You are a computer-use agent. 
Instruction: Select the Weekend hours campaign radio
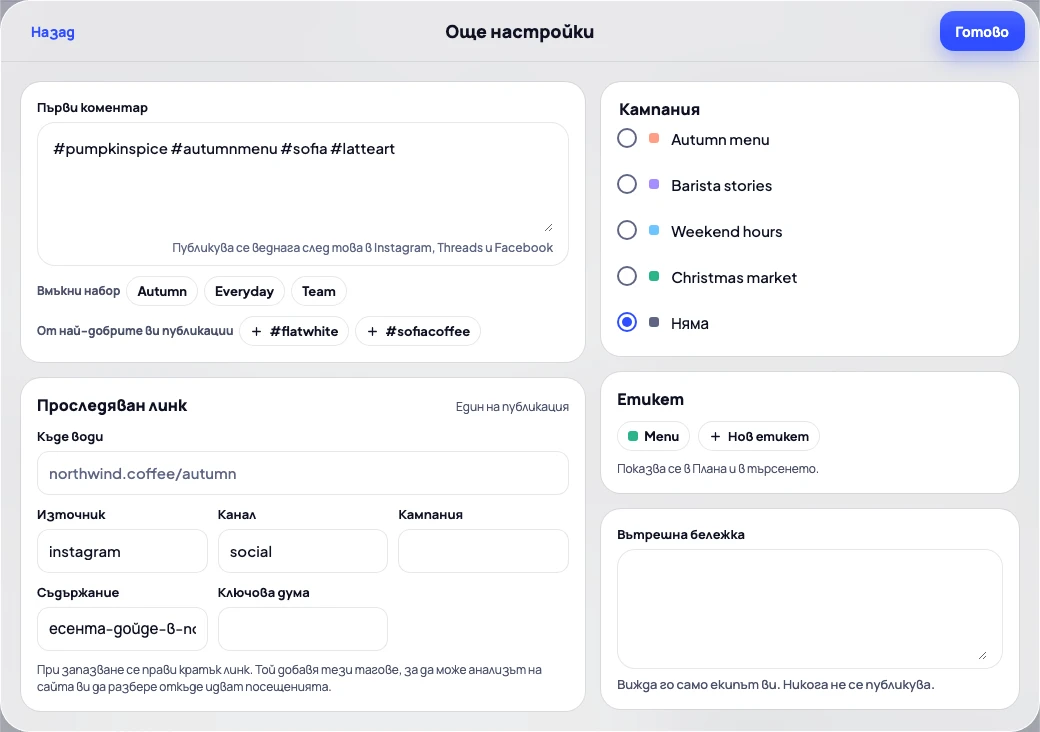click(x=627, y=231)
